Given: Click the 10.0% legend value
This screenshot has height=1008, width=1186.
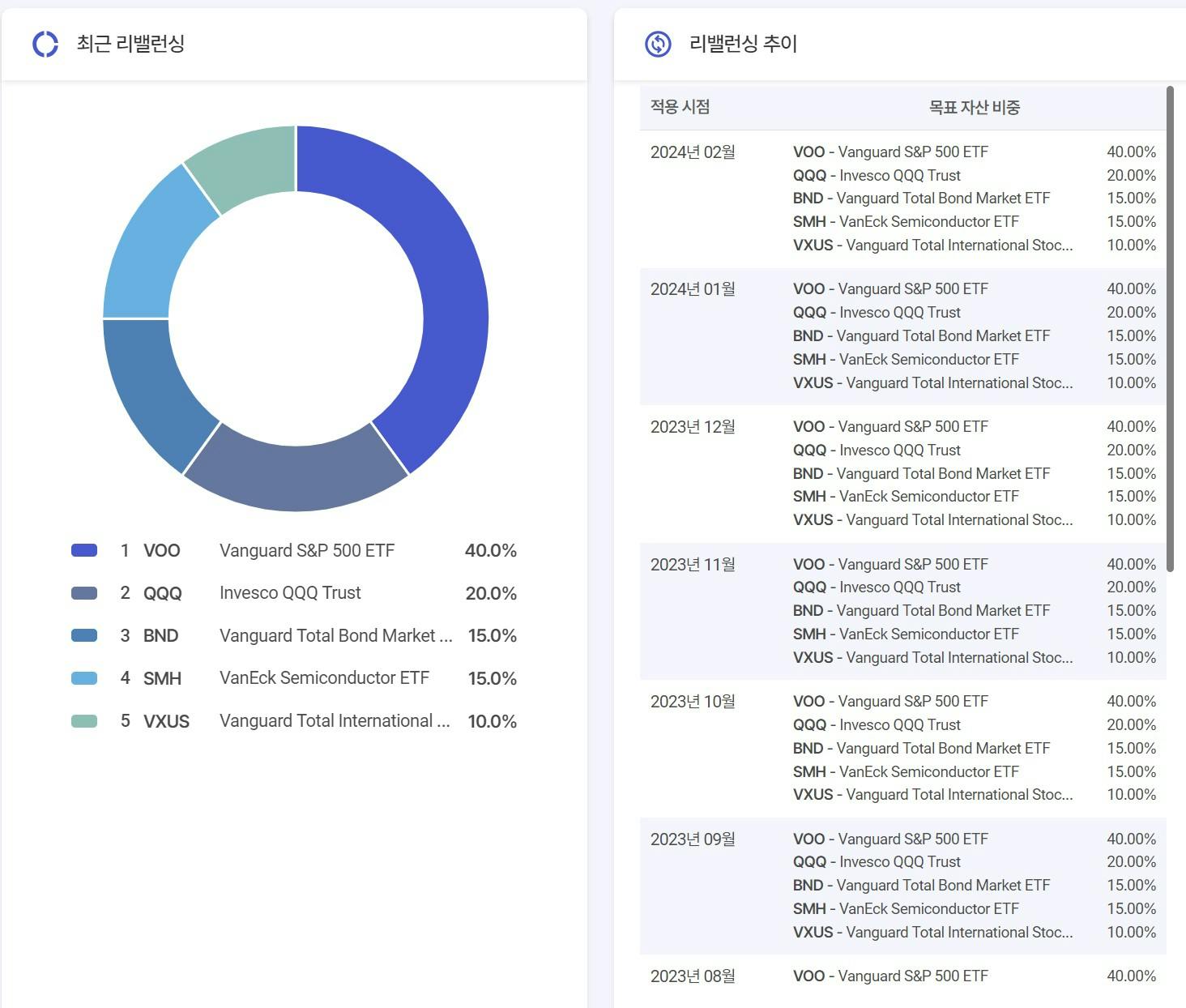Looking at the screenshot, I should tap(493, 721).
